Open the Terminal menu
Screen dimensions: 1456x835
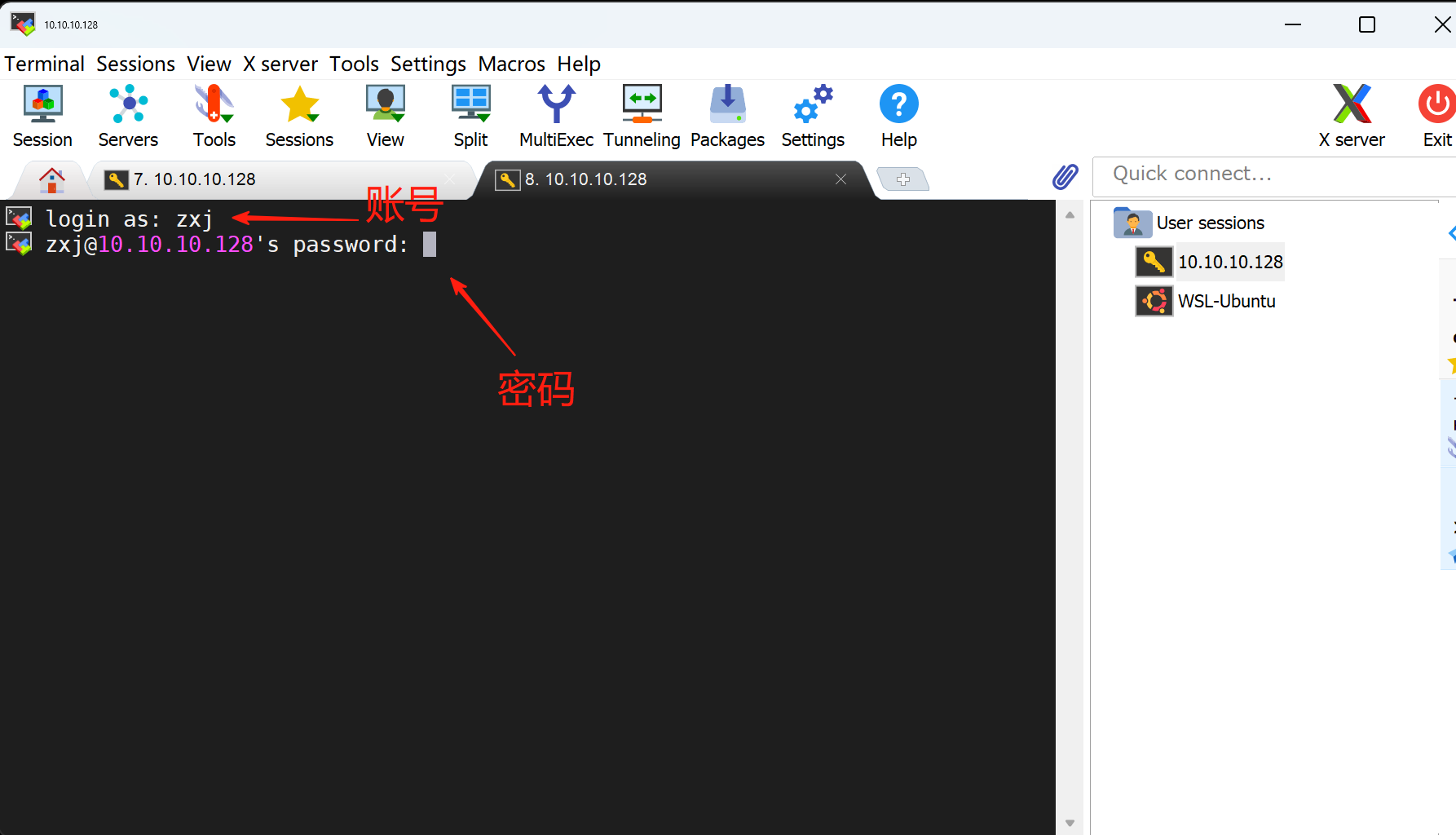click(x=45, y=64)
